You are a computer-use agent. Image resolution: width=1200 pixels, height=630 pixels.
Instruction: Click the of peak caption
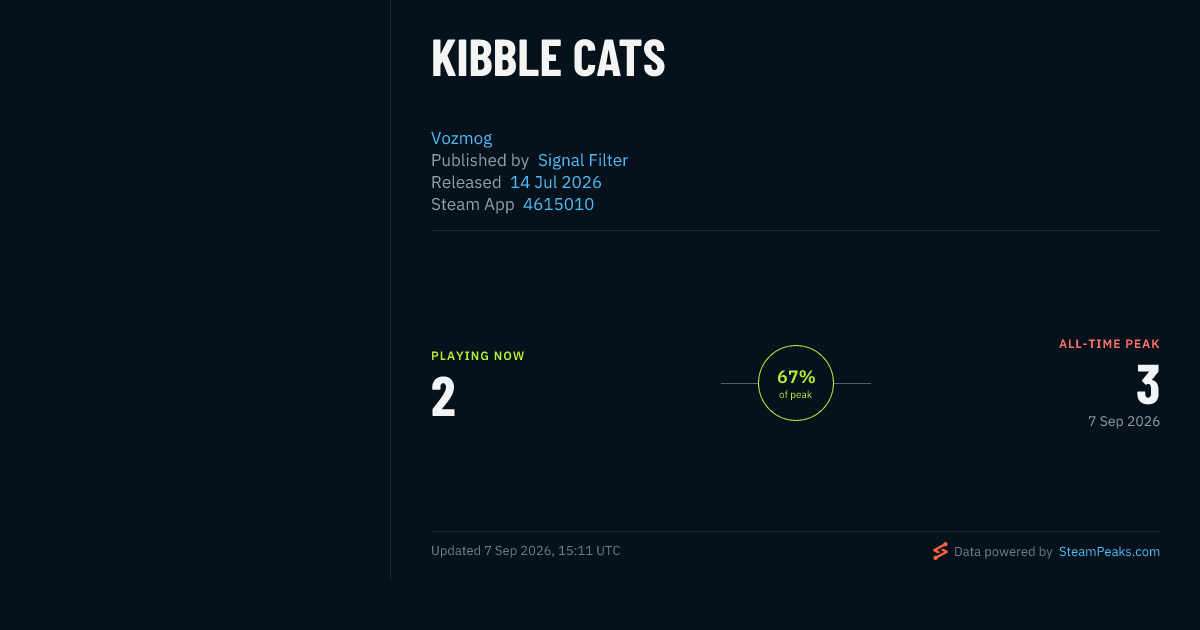(796, 395)
